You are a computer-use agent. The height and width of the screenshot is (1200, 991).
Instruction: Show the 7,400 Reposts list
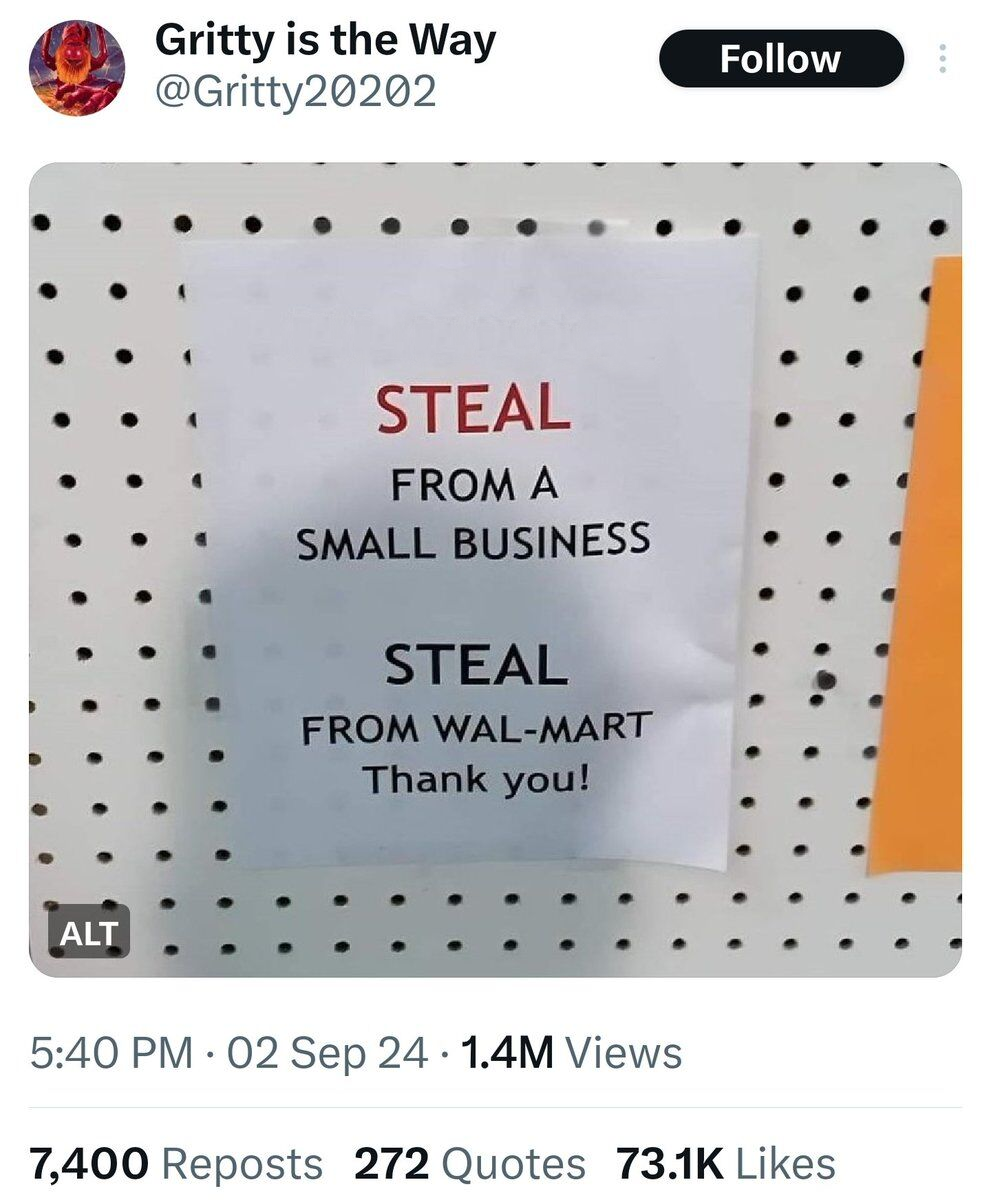pyautogui.click(x=176, y=1163)
